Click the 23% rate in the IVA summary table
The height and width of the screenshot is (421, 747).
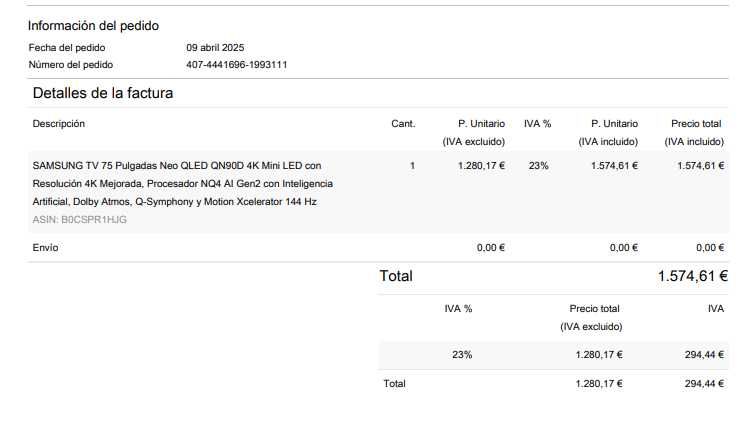[x=462, y=354]
